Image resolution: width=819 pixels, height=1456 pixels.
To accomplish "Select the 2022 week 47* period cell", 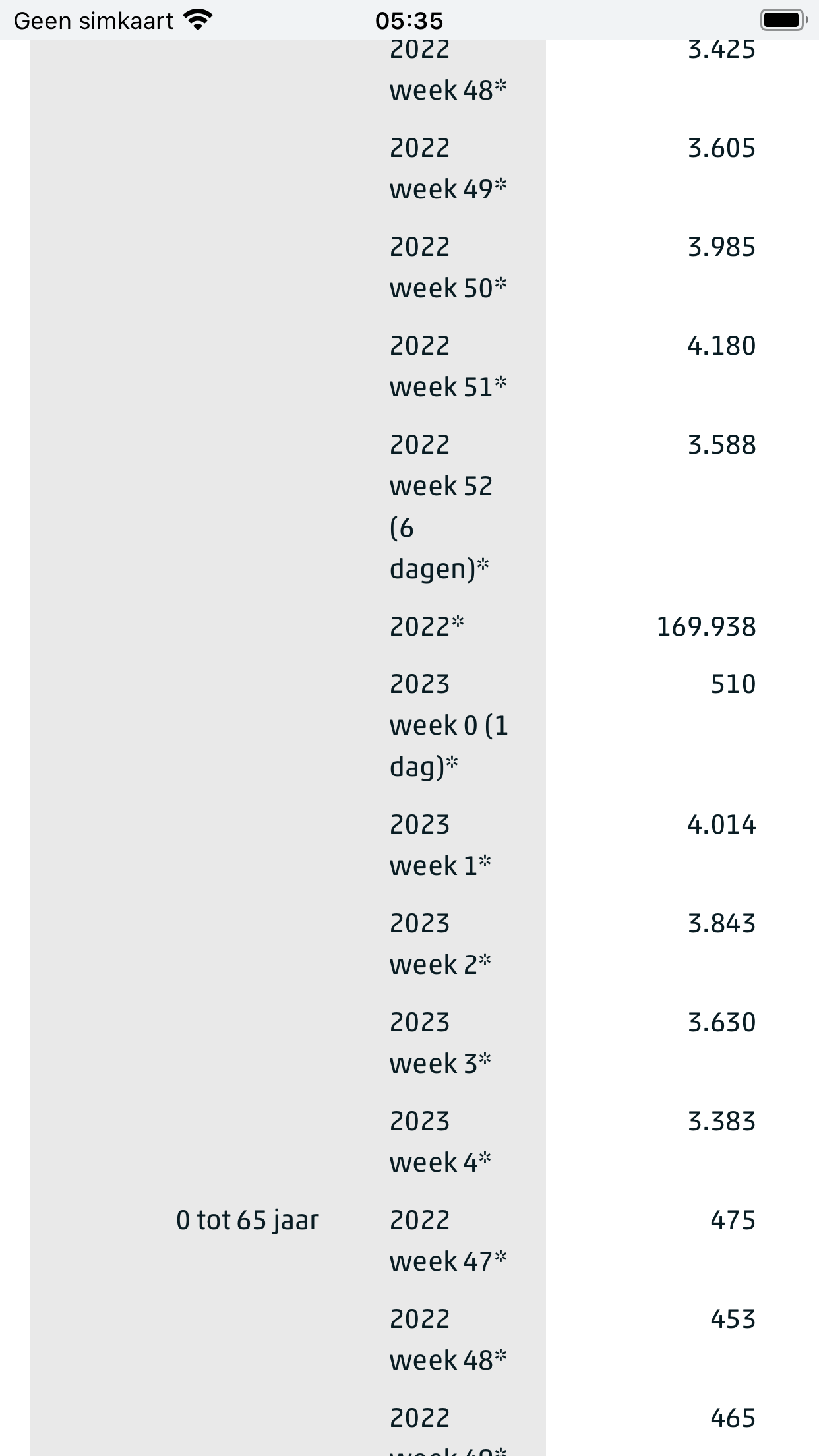I will coord(448,1241).
